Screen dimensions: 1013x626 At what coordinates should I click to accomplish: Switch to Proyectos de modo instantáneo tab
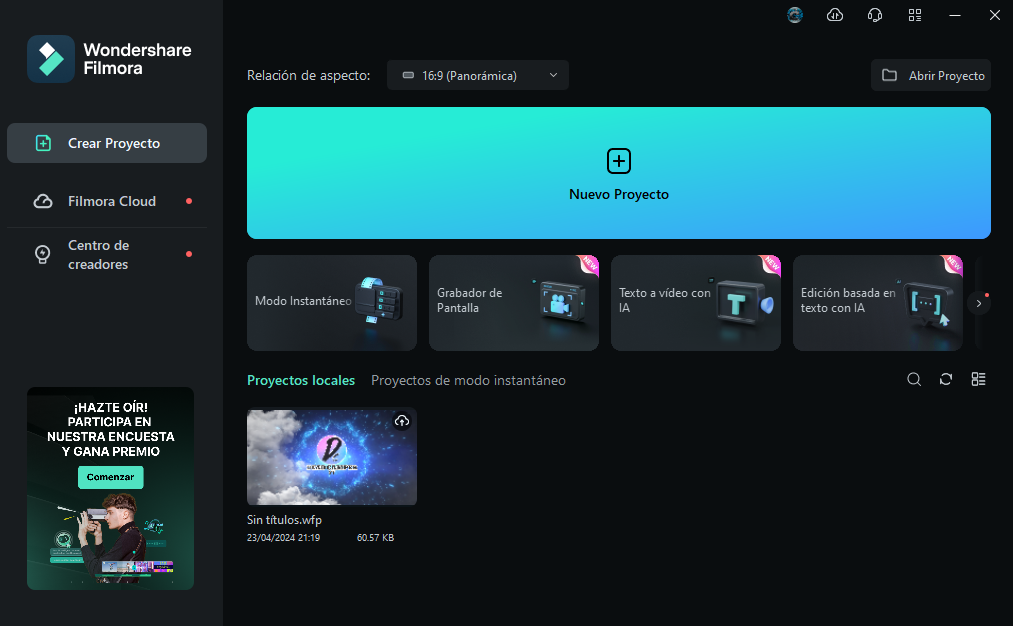(468, 381)
